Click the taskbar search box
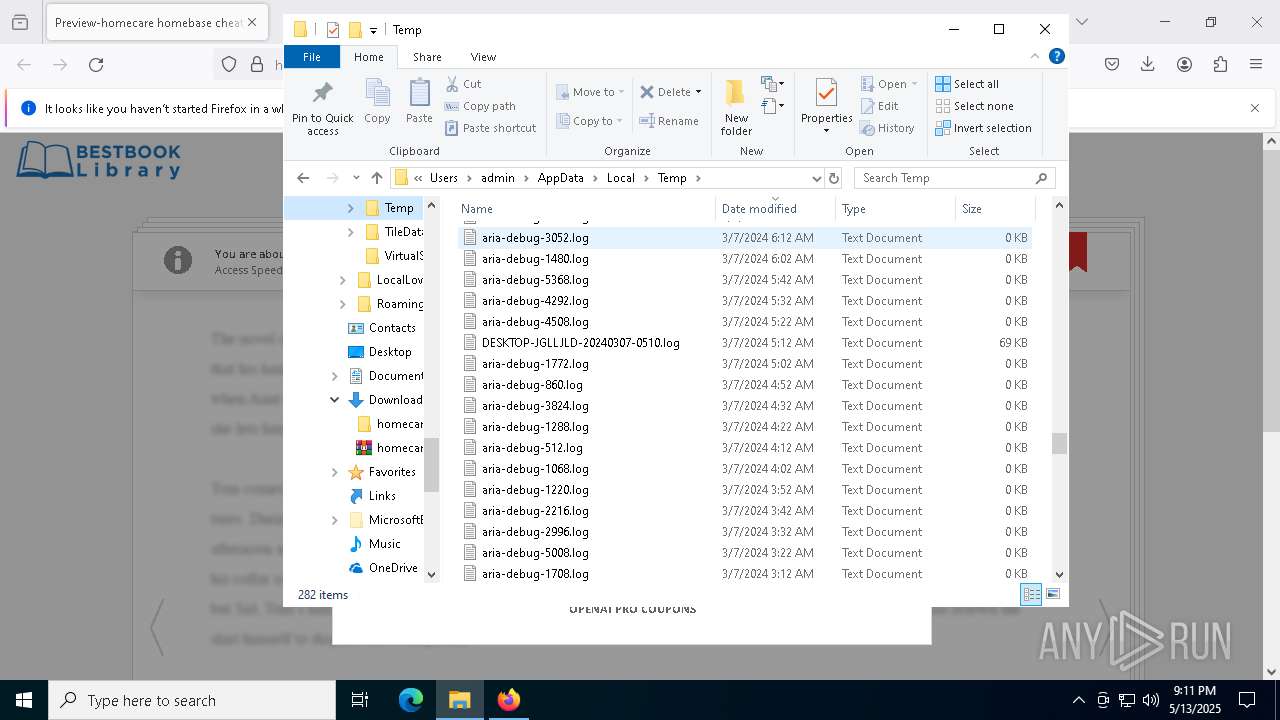The height and width of the screenshot is (720, 1280). (x=192, y=700)
